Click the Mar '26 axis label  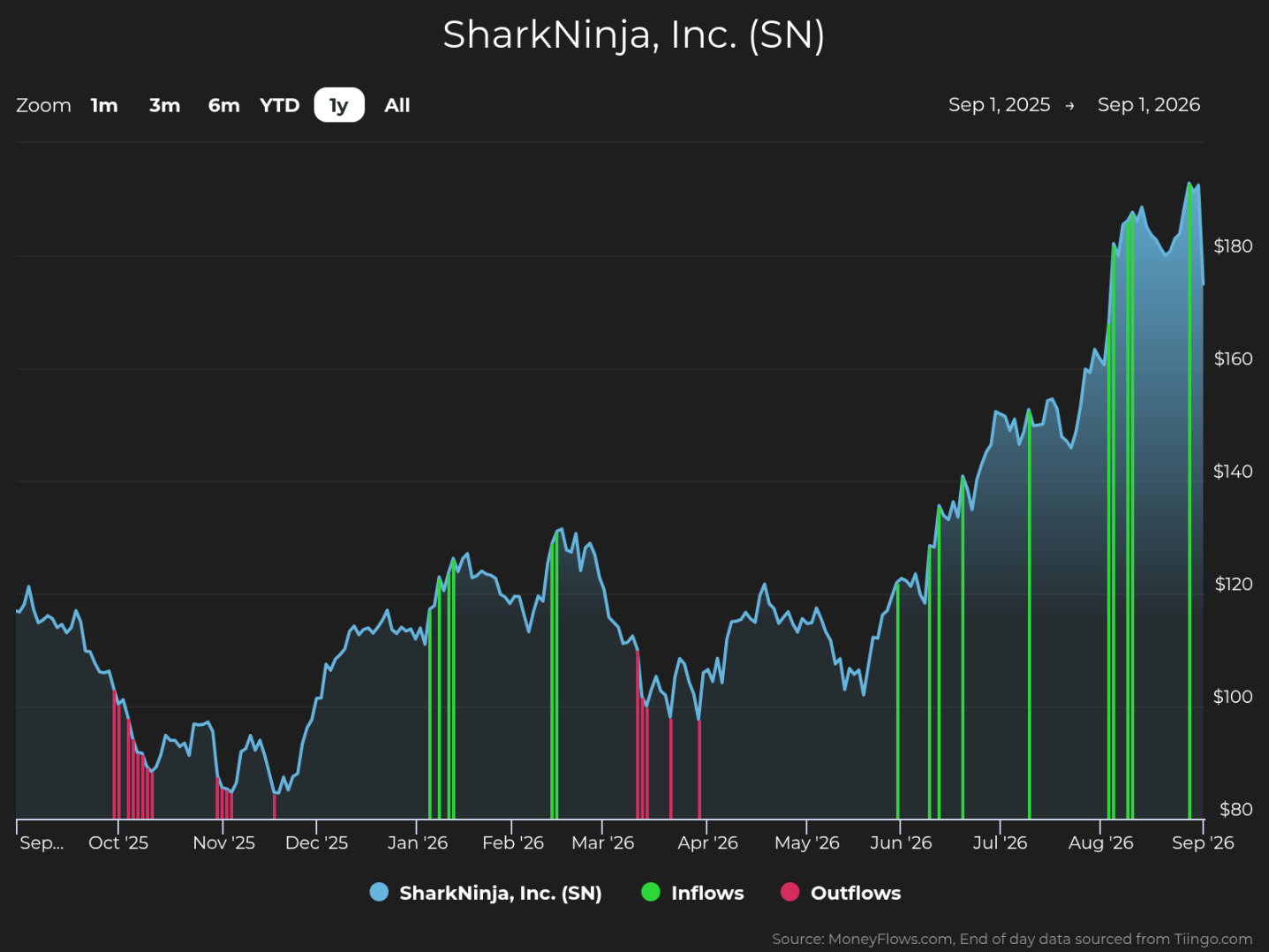pyautogui.click(x=602, y=842)
